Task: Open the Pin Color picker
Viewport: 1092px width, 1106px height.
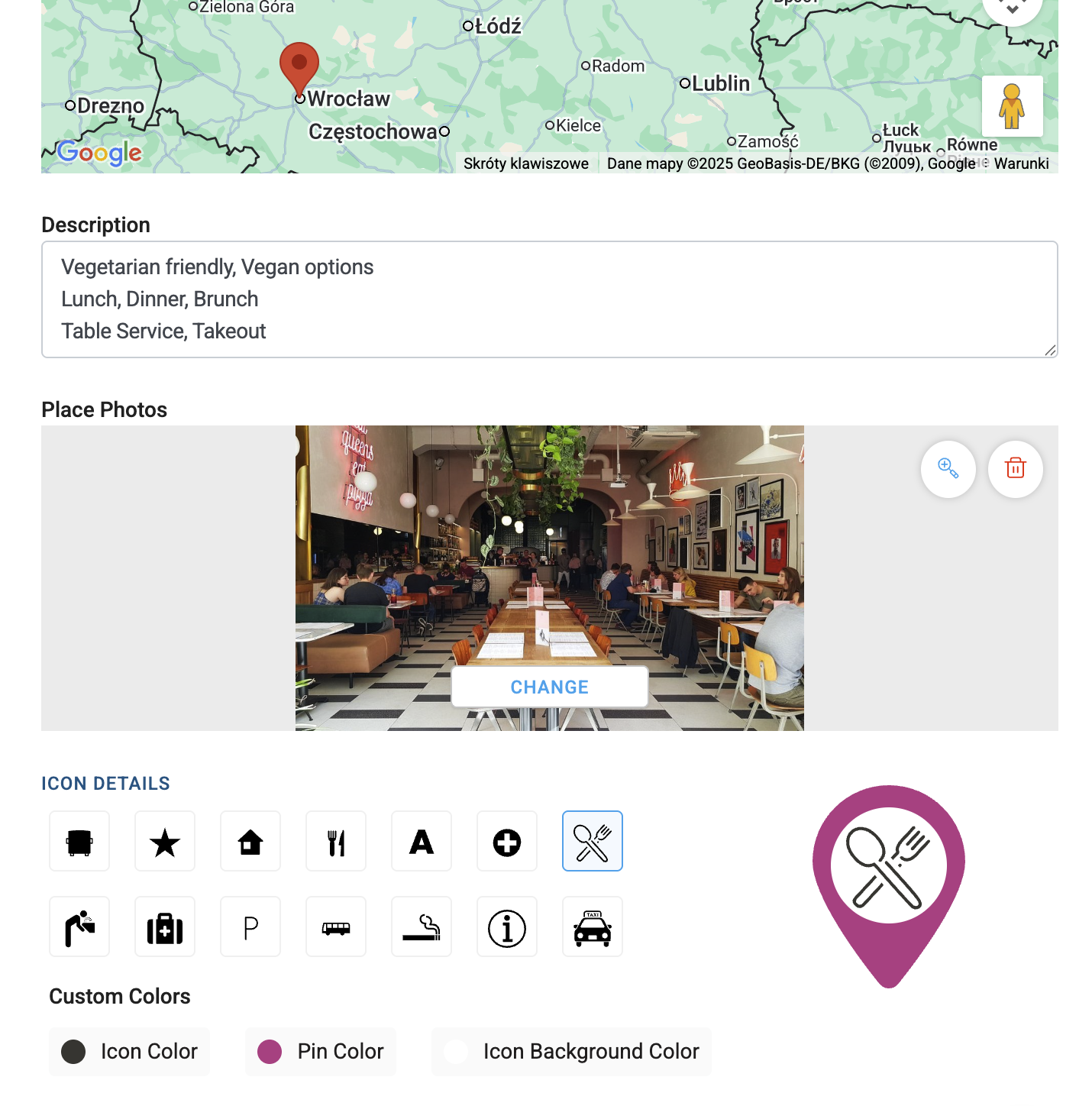Action: [x=321, y=1052]
